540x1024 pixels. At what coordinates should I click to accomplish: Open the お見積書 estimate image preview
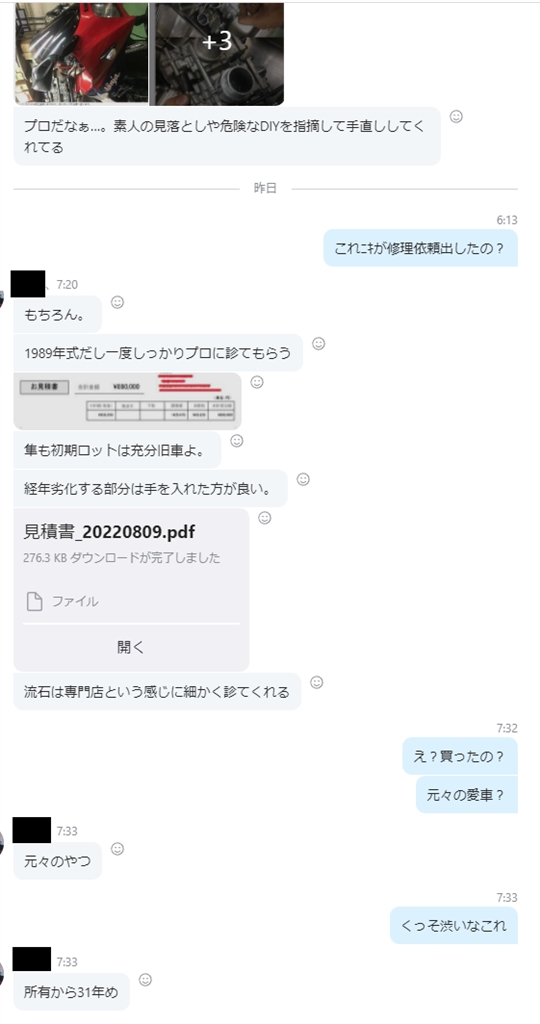coord(127,401)
